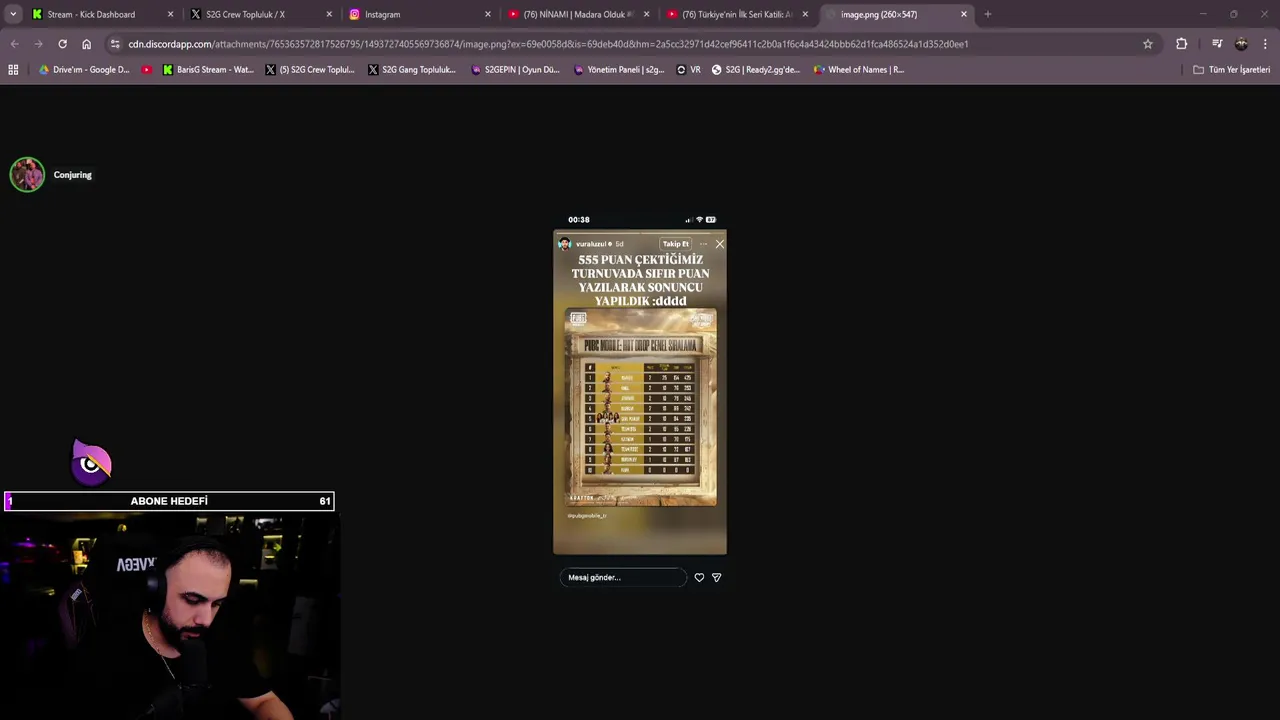Open the apps grid in bookmarks bar
This screenshot has height=720, width=1280.
pyautogui.click(x=13, y=70)
